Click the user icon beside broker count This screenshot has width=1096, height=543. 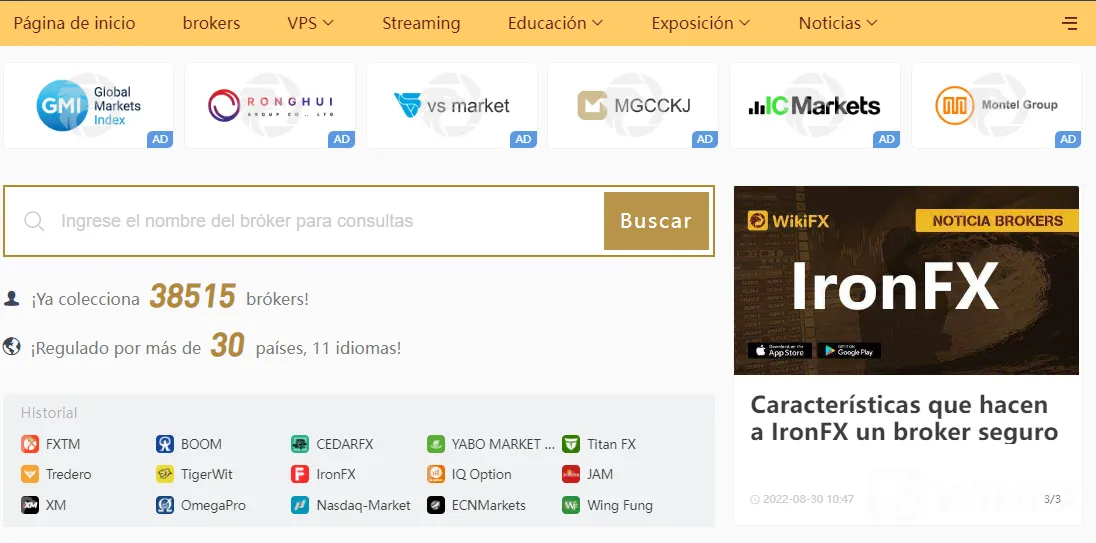pyautogui.click(x=11, y=298)
